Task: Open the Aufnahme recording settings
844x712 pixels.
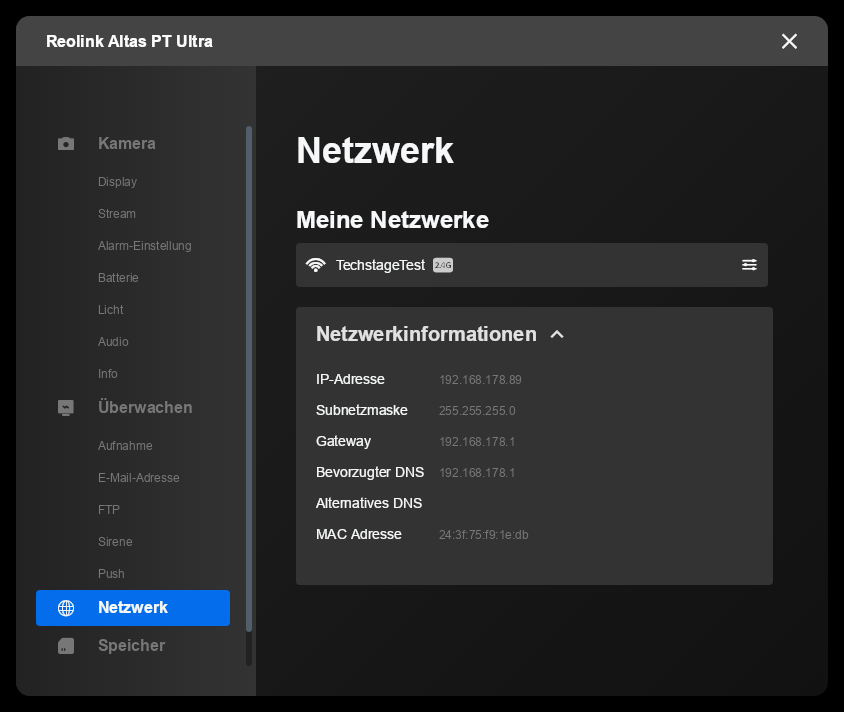Action: (125, 446)
